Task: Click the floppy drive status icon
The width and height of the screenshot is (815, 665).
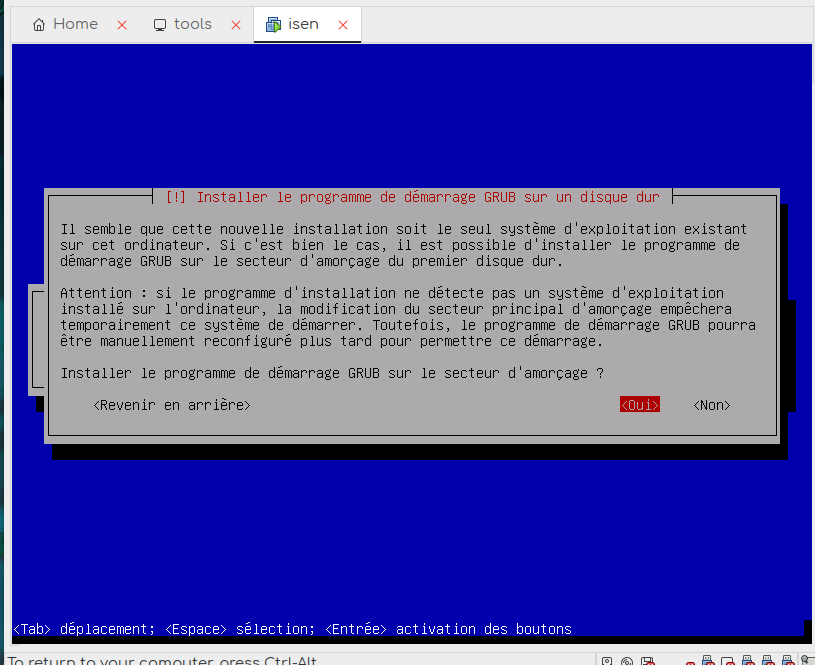Action: point(648,661)
